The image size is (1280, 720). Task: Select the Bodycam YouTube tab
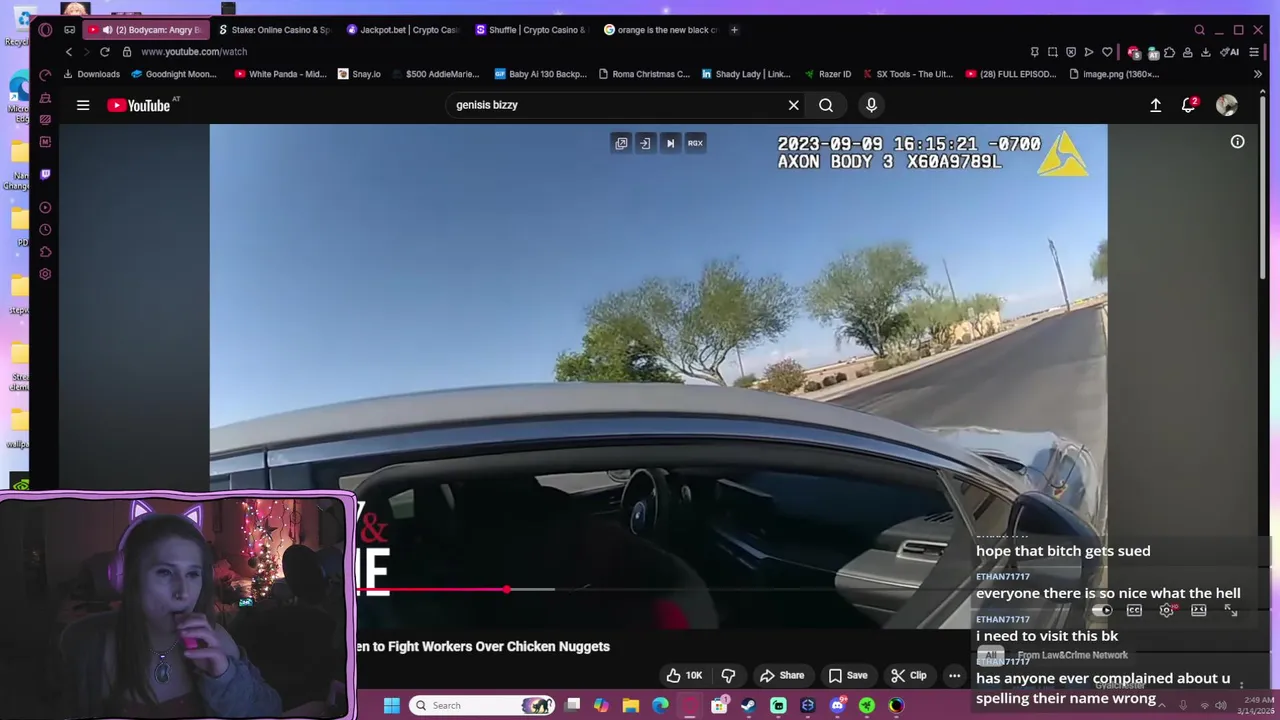pyautogui.click(x=146, y=30)
